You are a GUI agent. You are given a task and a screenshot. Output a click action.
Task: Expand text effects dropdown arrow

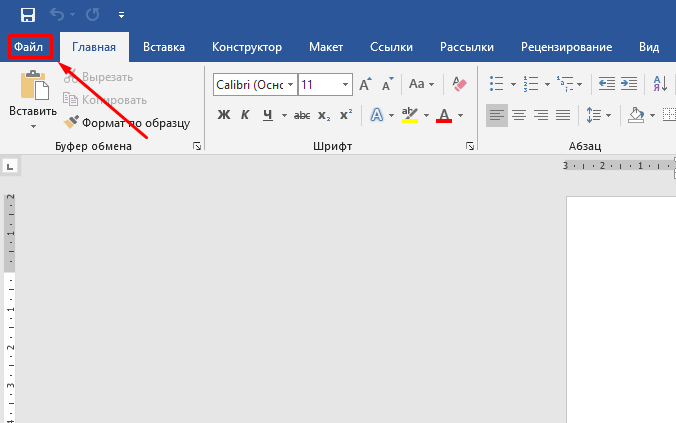click(391, 115)
